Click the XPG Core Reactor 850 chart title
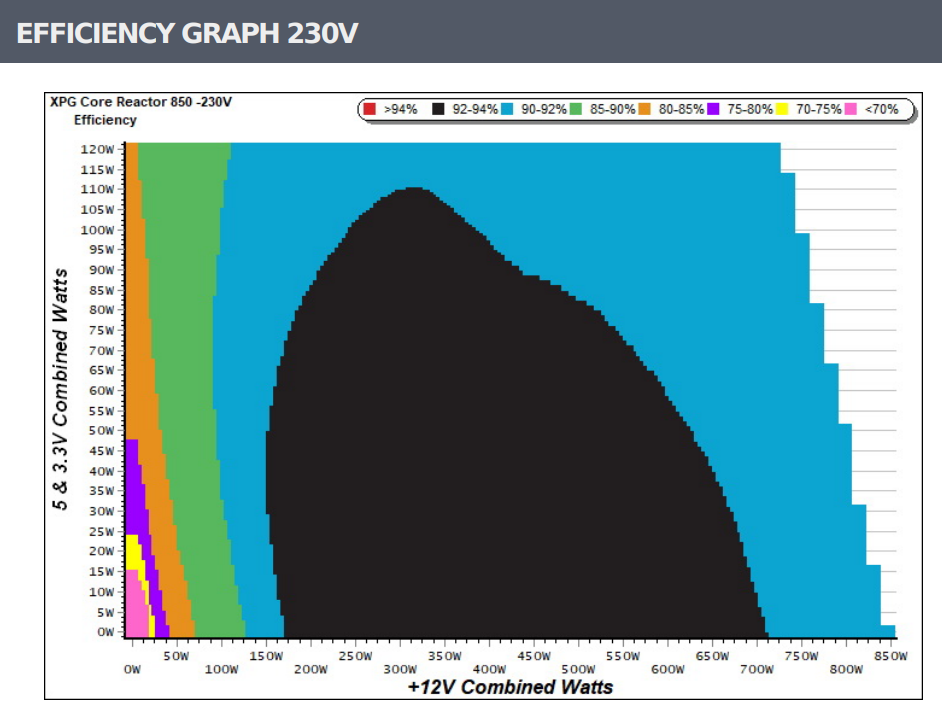The width and height of the screenshot is (942, 719). click(x=140, y=102)
